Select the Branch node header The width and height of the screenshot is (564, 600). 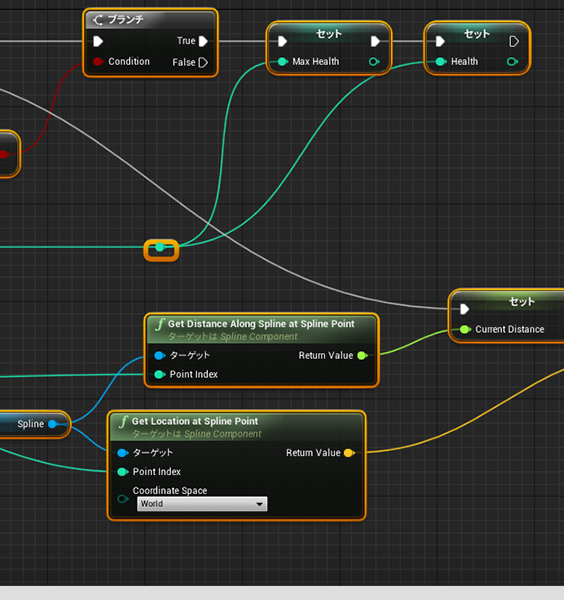(150, 20)
